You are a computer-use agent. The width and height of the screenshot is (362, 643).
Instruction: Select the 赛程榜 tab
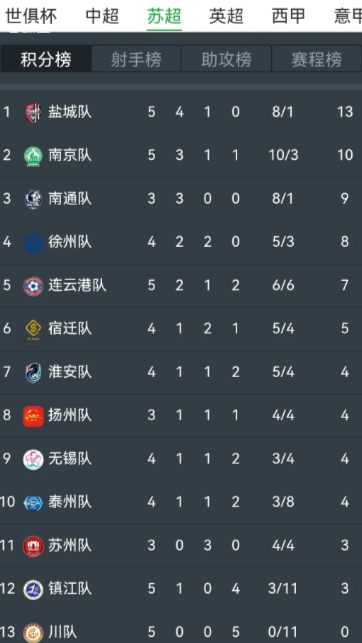point(316,59)
